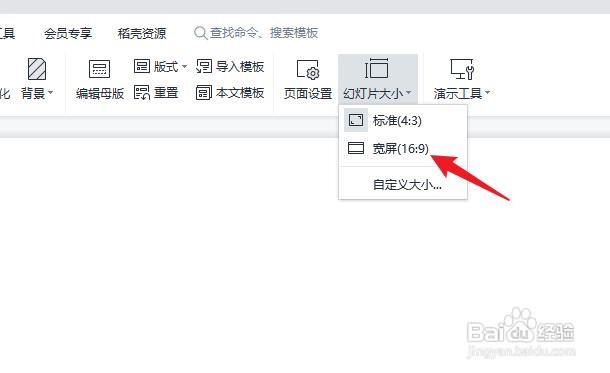Open 自定义大小... custom size option

tap(403, 184)
